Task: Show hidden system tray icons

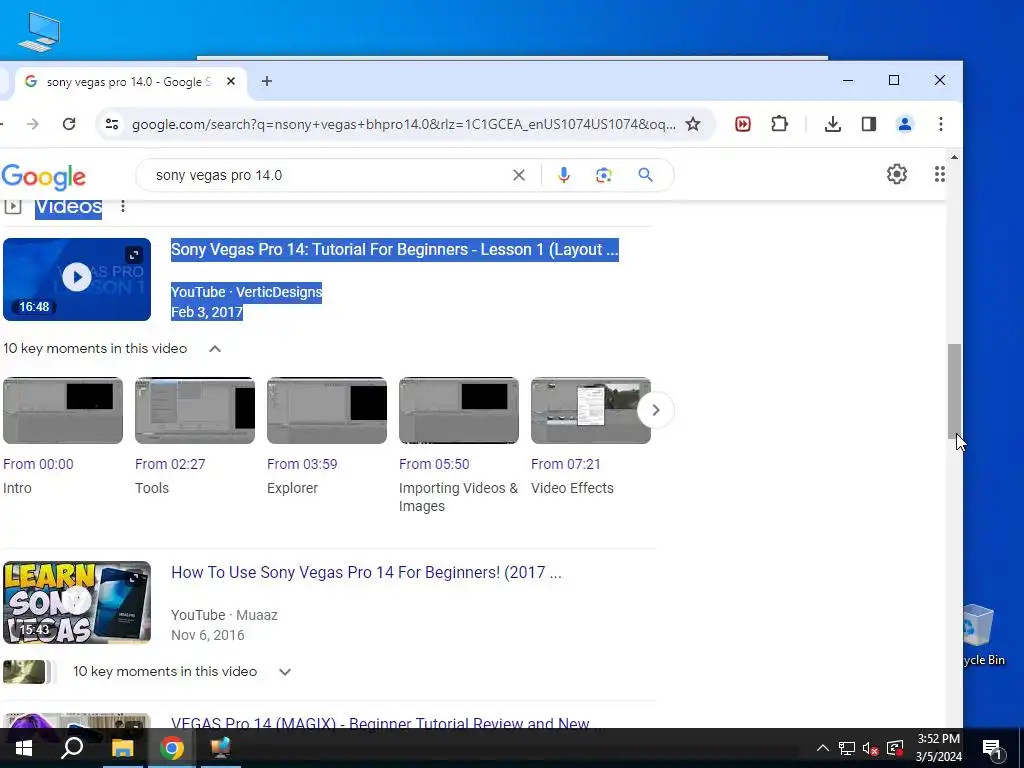Action: [x=822, y=748]
